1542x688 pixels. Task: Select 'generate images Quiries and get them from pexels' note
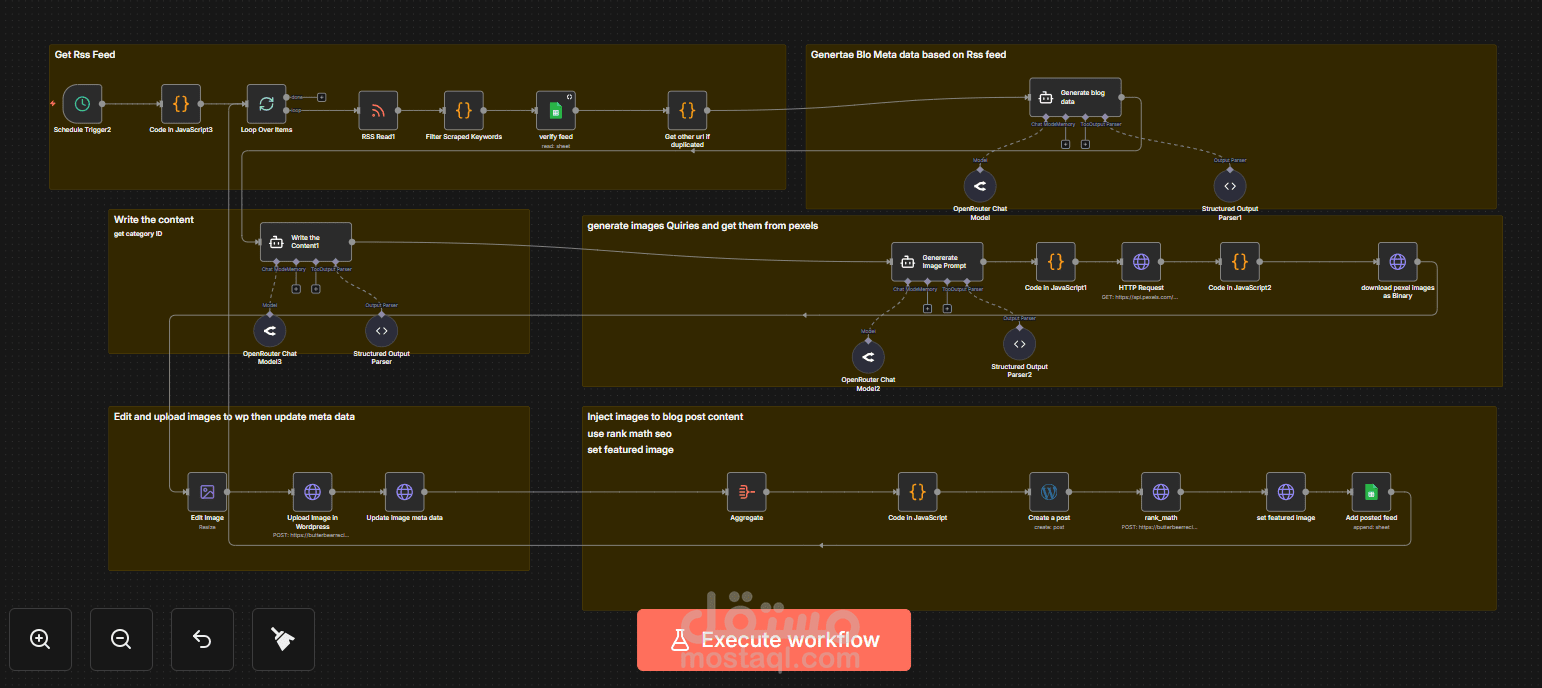coord(703,225)
